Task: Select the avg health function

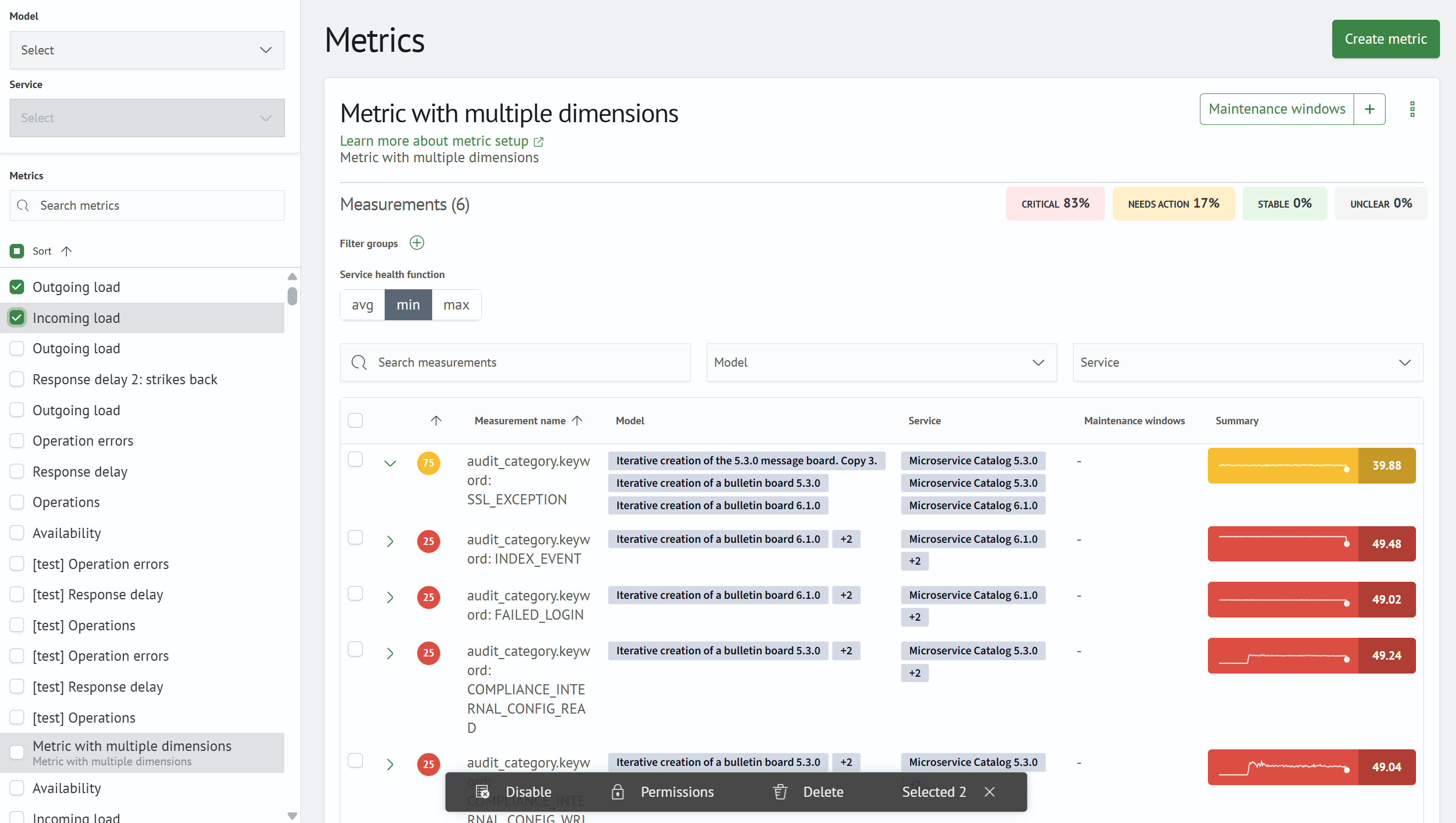Action: point(362,305)
